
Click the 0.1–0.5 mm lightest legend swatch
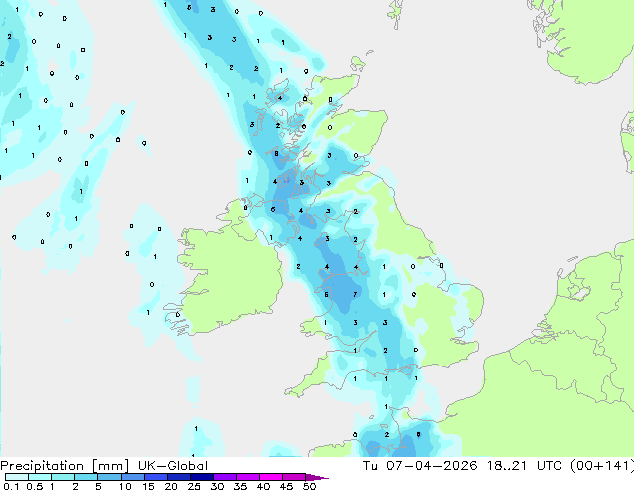[17, 477]
